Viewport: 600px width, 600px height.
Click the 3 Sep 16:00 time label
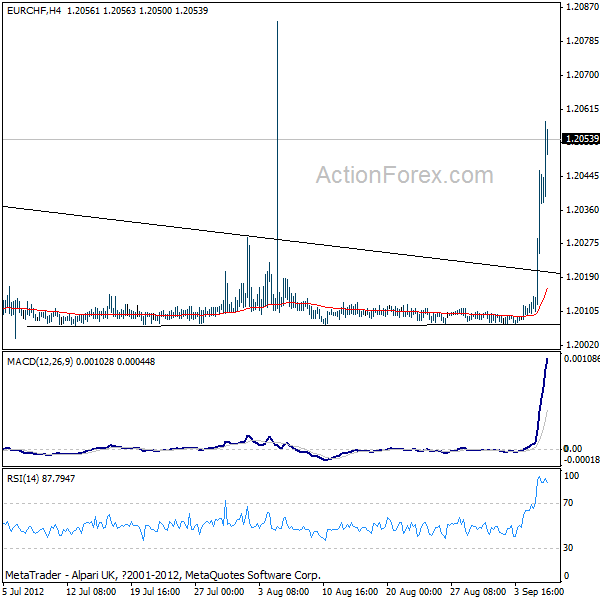539,592
